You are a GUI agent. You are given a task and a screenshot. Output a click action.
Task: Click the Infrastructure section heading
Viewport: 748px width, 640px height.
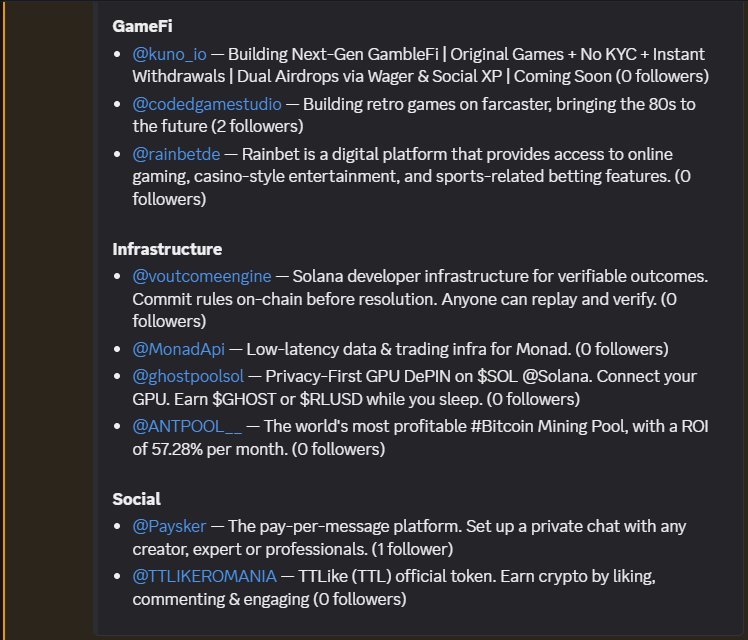pyautogui.click(x=167, y=249)
